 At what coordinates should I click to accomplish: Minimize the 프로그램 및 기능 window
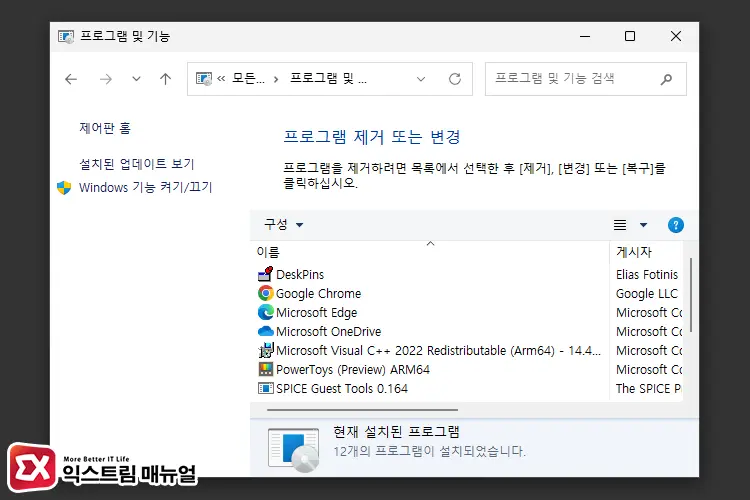585,36
